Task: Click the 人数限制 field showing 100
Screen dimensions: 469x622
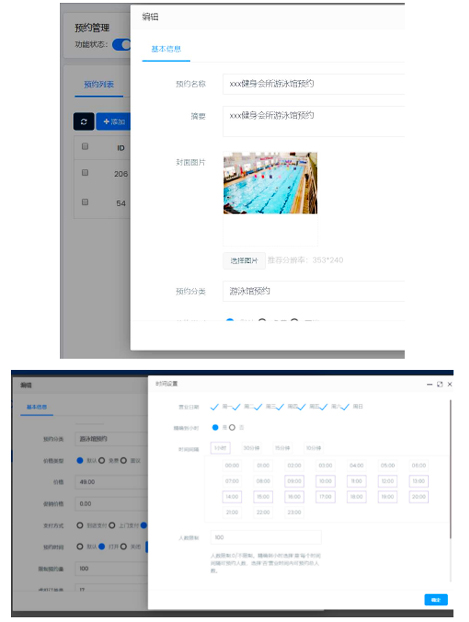Action: [266, 537]
